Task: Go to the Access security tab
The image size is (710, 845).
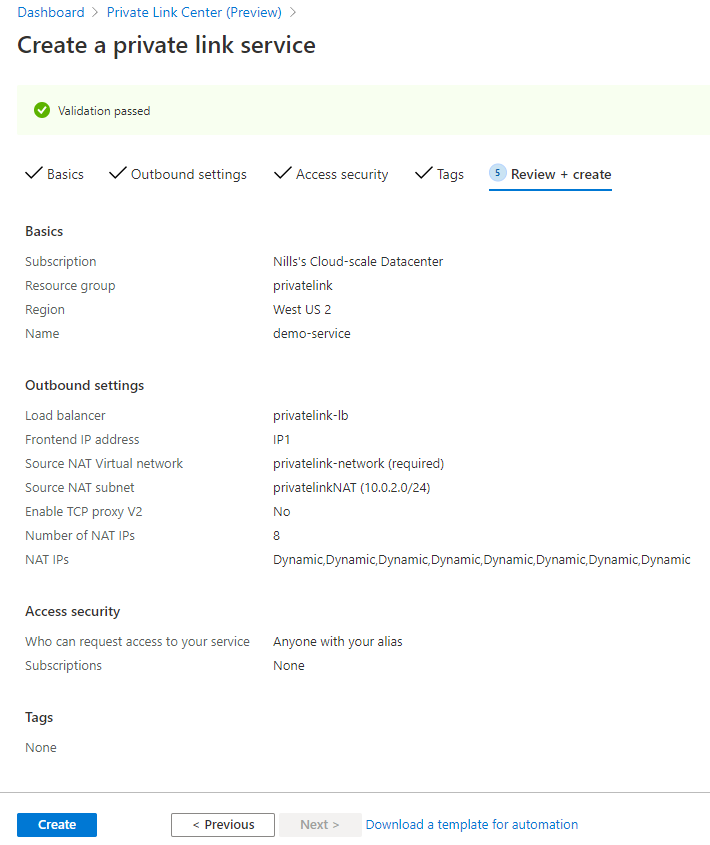Action: tap(331, 174)
